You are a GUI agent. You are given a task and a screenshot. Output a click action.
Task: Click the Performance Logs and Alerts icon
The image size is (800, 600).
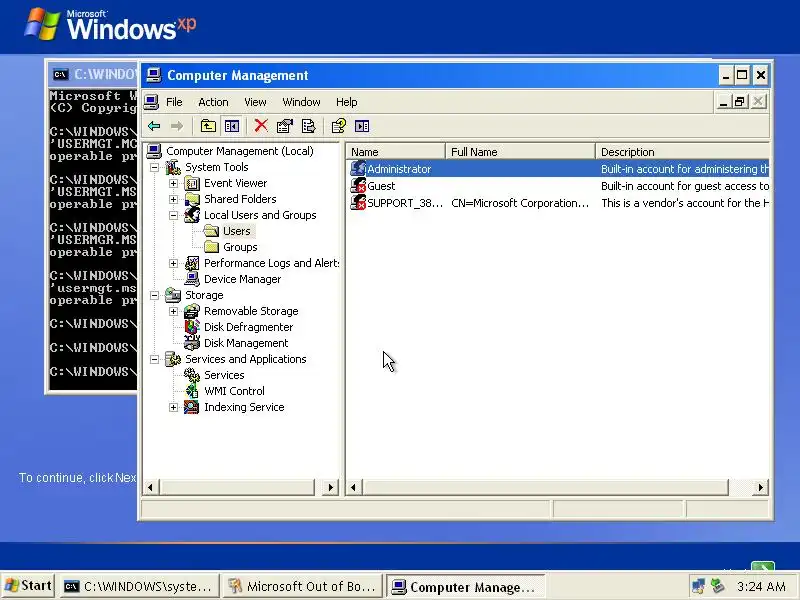tap(192, 263)
